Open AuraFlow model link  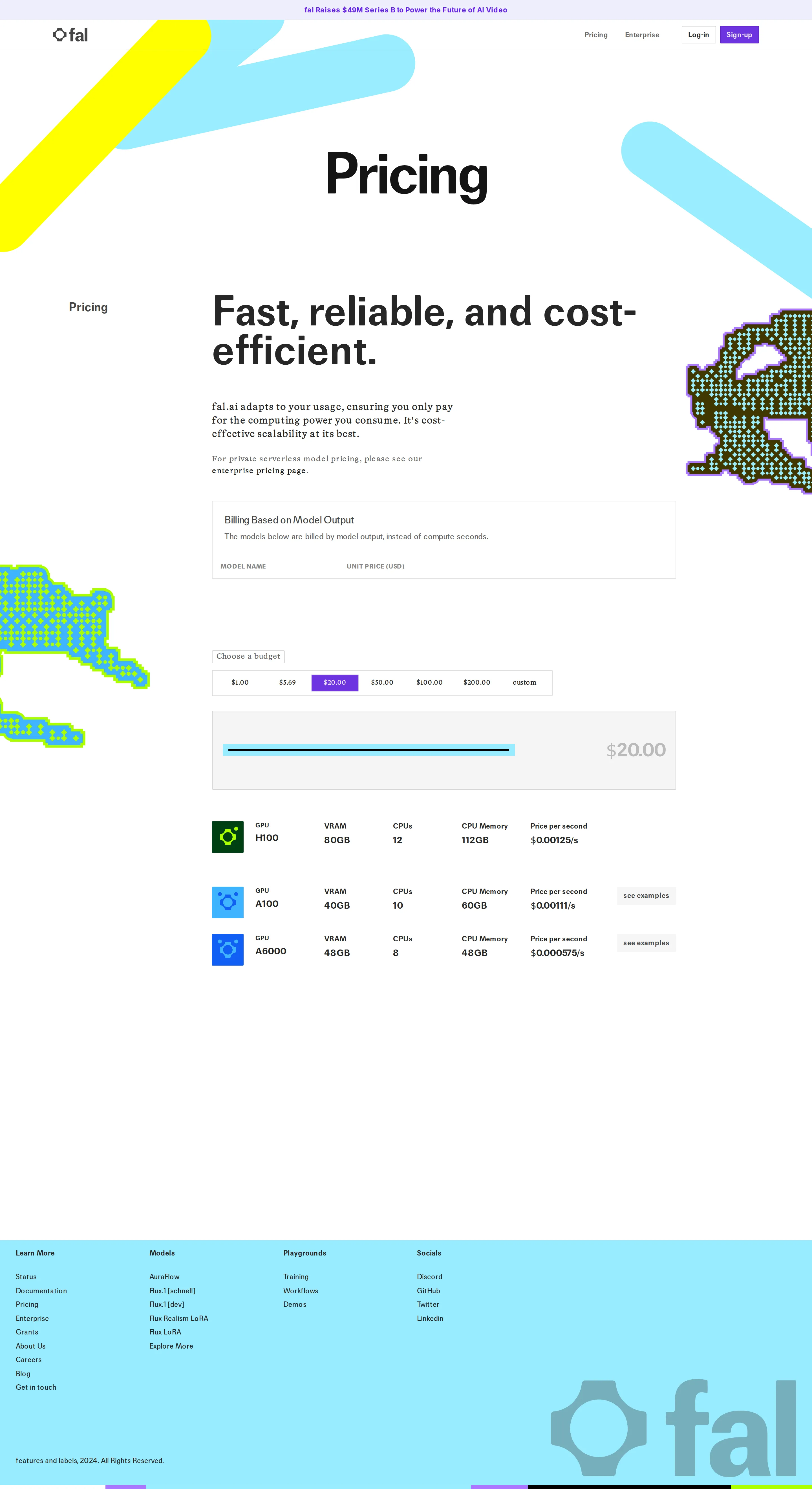[x=165, y=1277]
